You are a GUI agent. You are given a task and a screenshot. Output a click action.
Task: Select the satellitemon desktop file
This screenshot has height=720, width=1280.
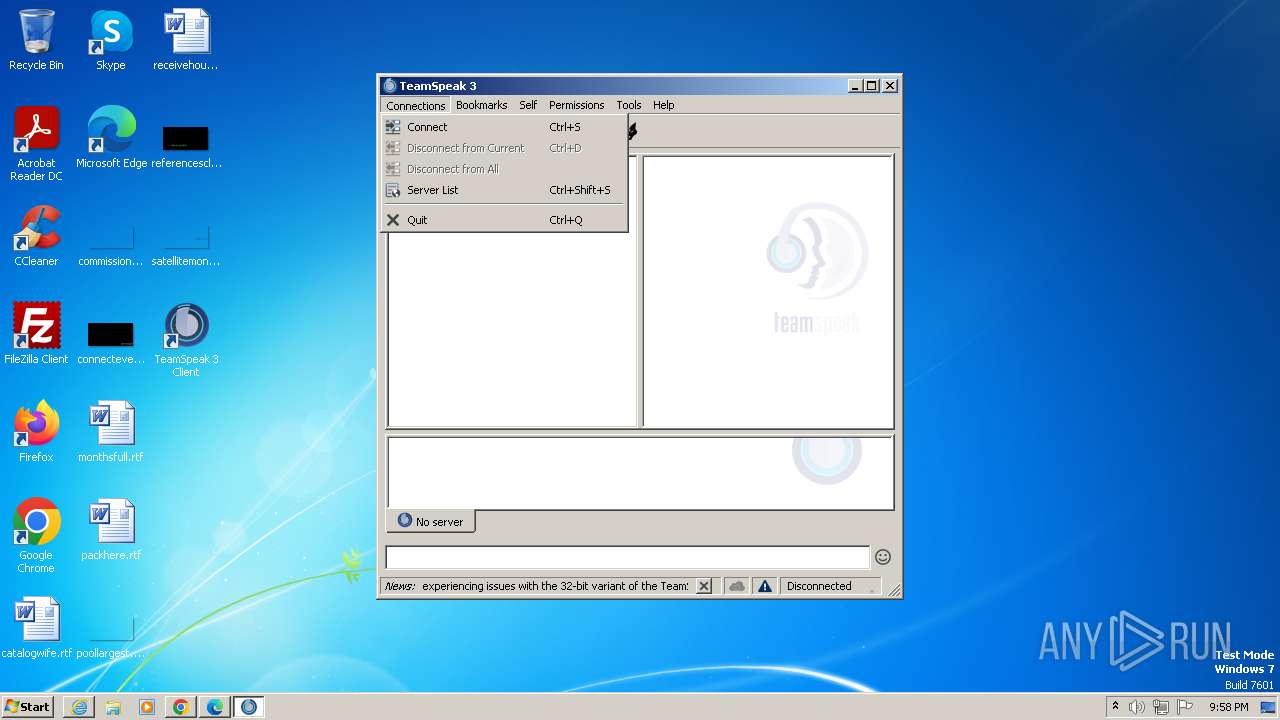tap(186, 244)
